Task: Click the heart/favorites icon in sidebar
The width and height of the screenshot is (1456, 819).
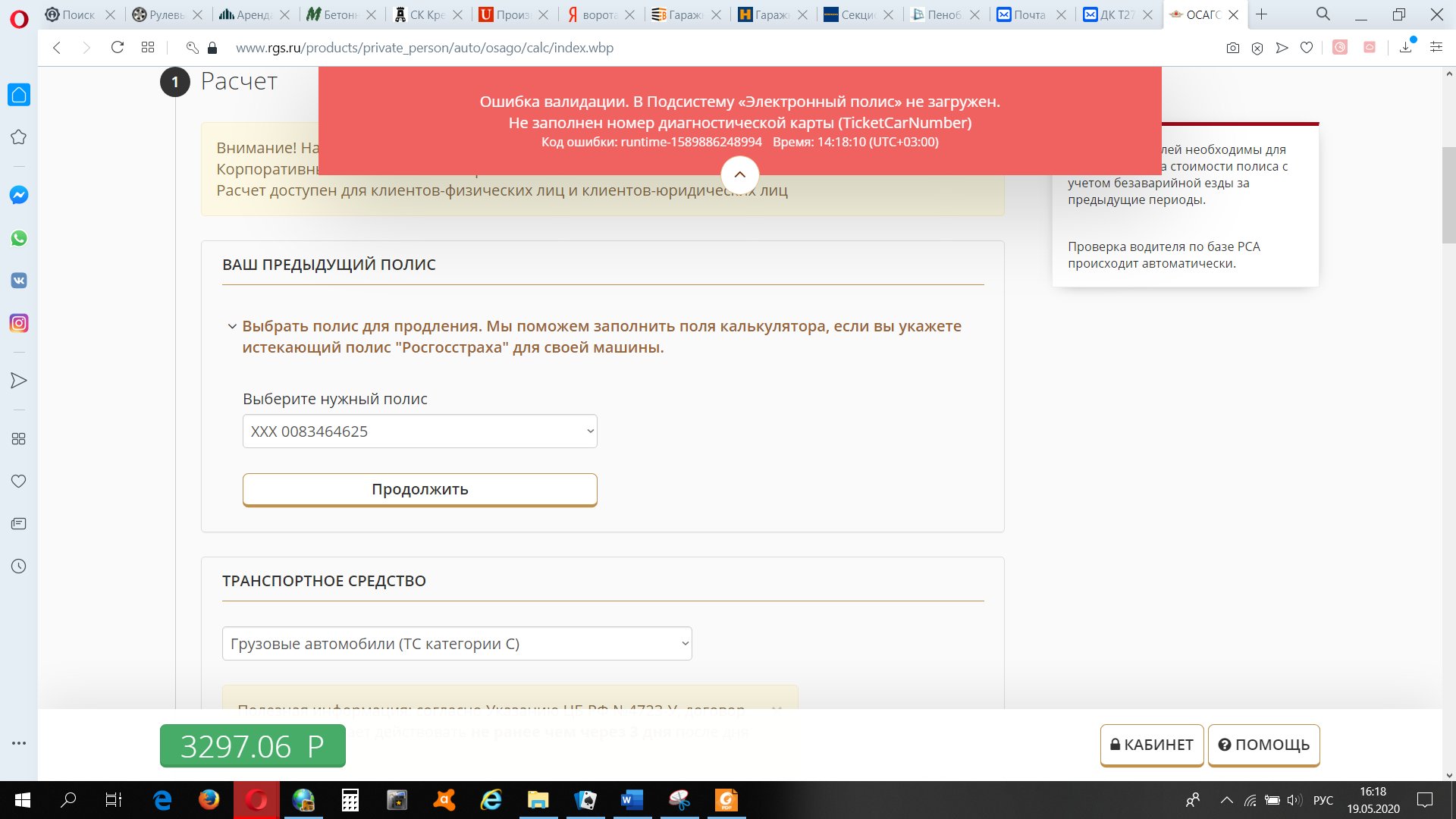Action: (19, 481)
